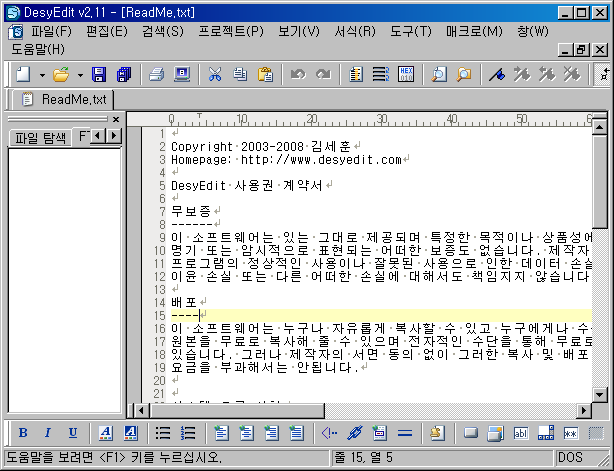The width and height of the screenshot is (614, 471).
Task: Insert a password field with the ** icon
Action: pyautogui.click(x=571, y=433)
